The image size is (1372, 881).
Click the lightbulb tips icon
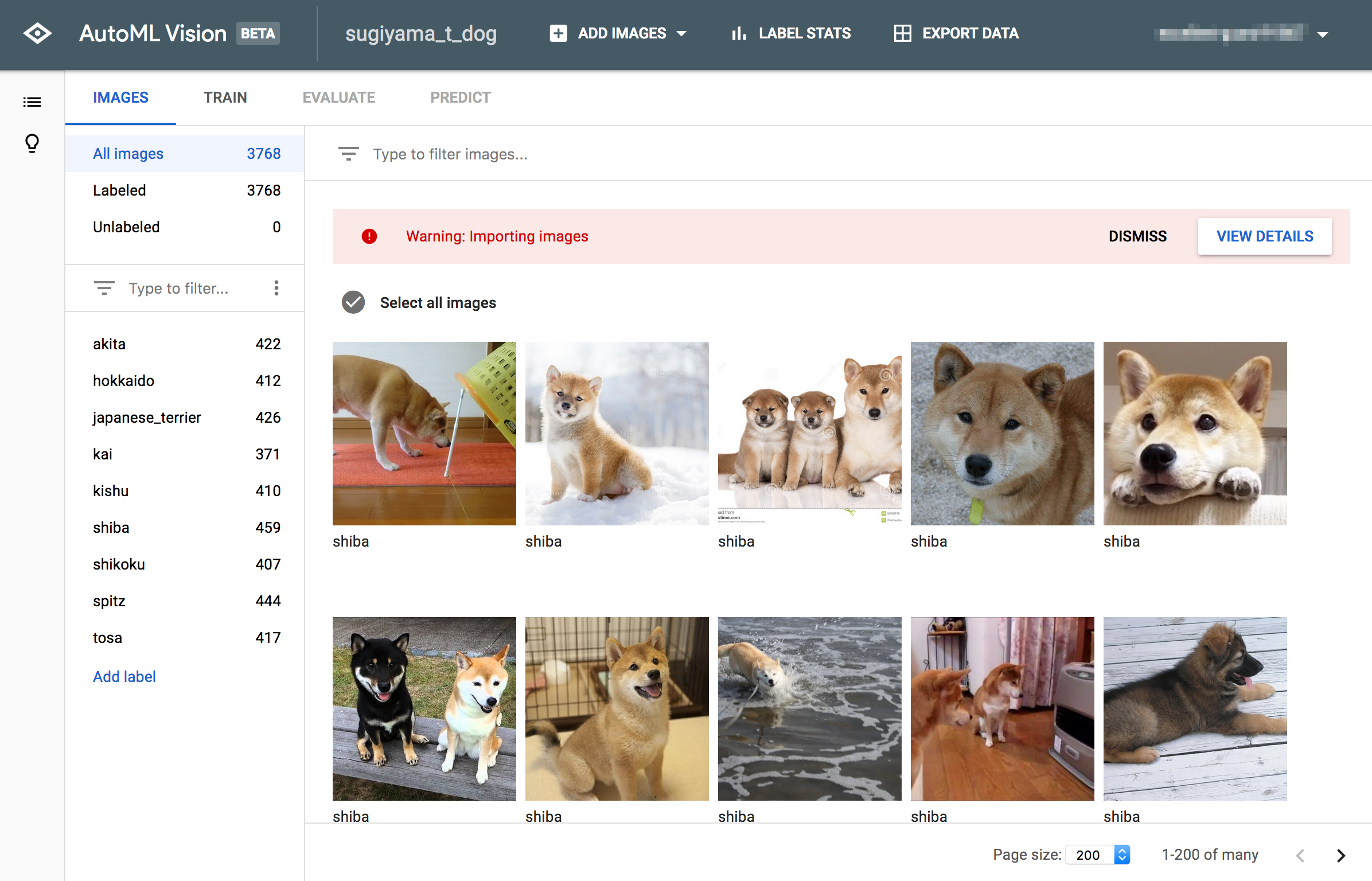coord(32,143)
